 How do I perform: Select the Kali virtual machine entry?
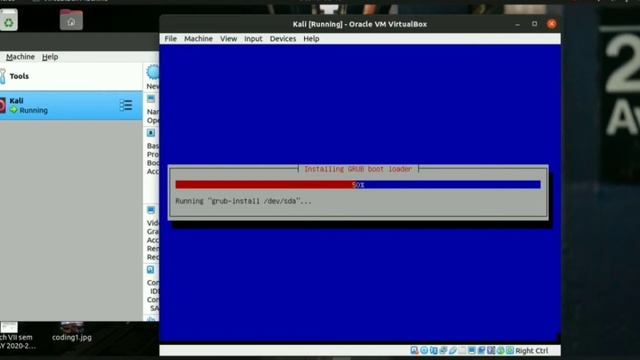[x=71, y=105]
